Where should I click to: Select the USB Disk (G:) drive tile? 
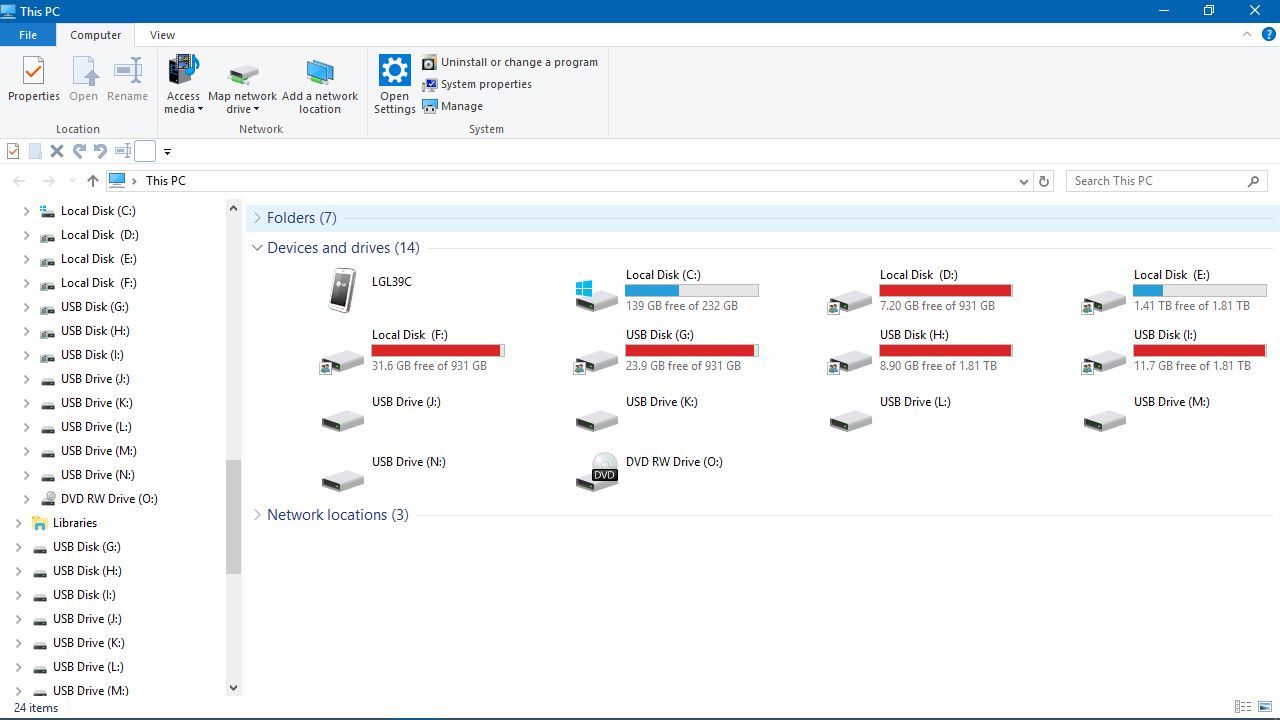click(667, 350)
